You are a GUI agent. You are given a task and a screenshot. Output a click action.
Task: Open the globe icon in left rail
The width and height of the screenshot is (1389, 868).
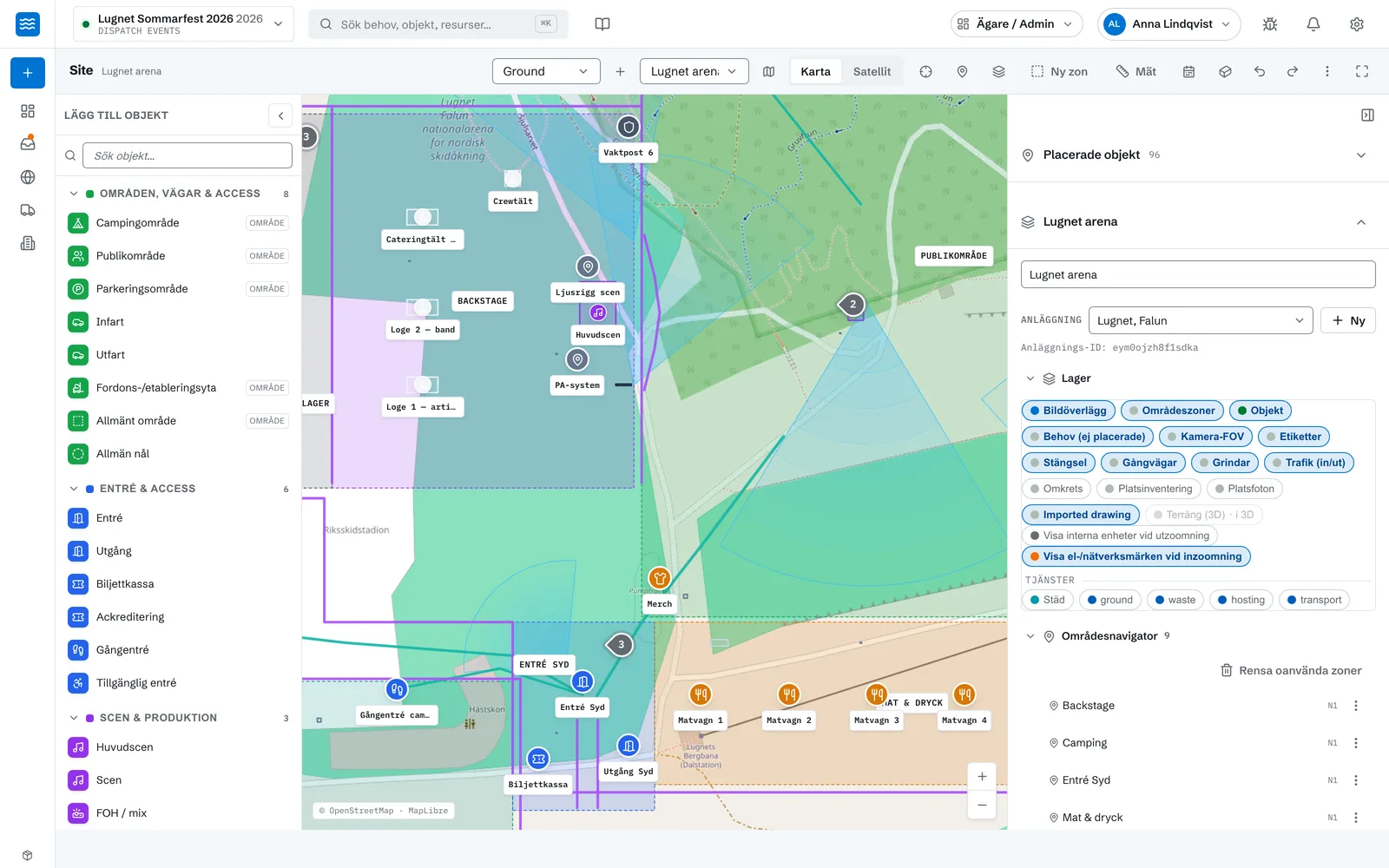coord(28,177)
